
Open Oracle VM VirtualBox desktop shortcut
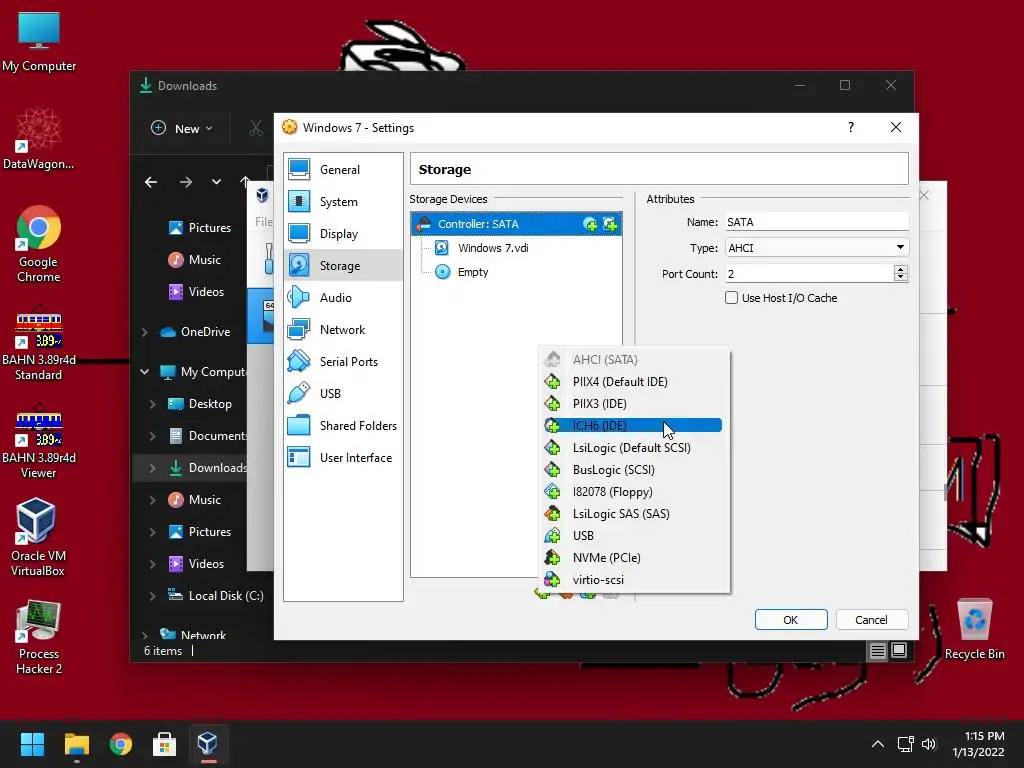coord(37,537)
